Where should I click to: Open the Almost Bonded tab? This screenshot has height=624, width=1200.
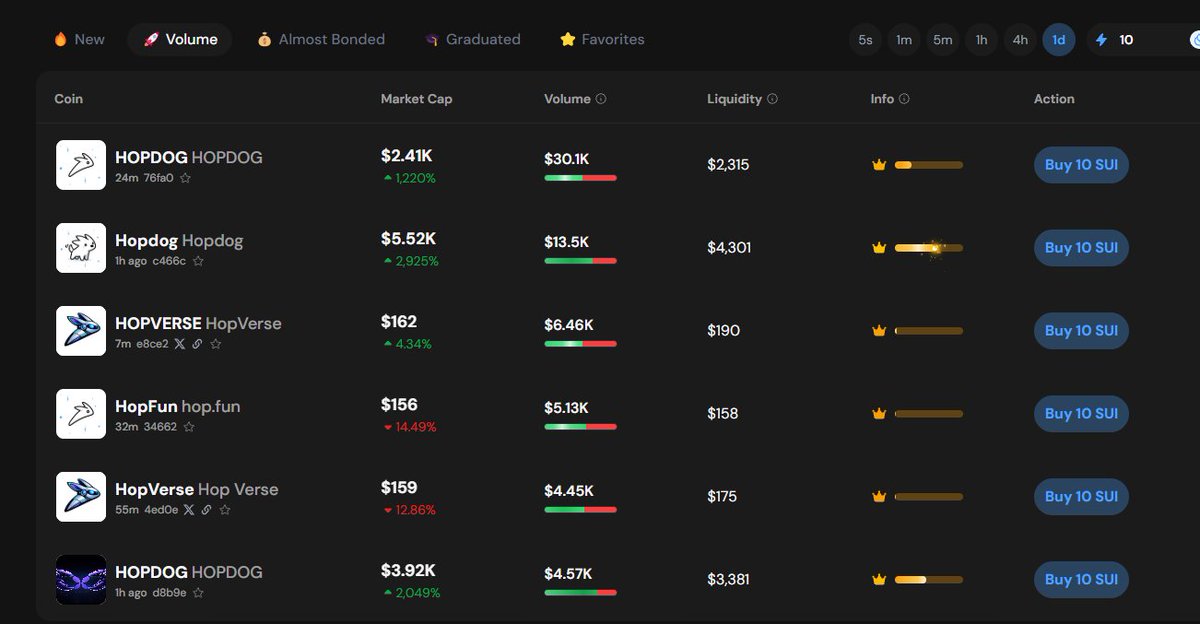321,40
